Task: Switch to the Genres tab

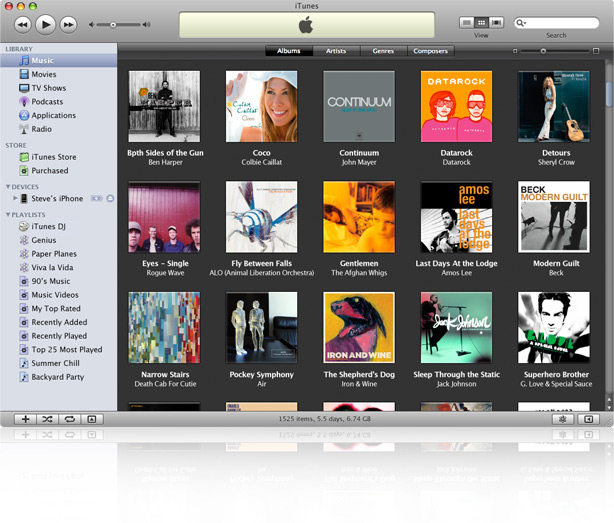Action: [383, 51]
